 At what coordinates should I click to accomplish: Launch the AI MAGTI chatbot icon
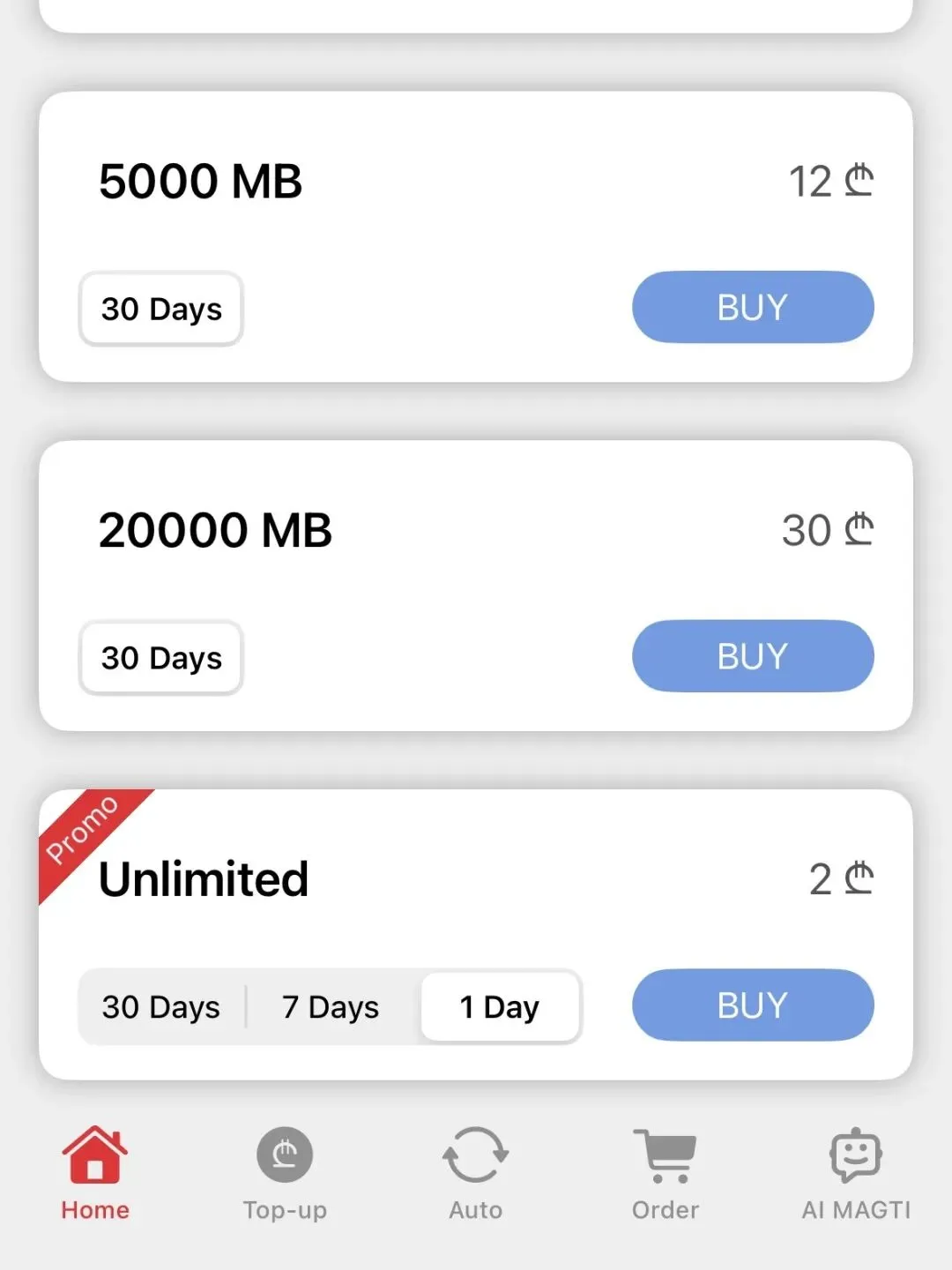pyautogui.click(x=856, y=1155)
